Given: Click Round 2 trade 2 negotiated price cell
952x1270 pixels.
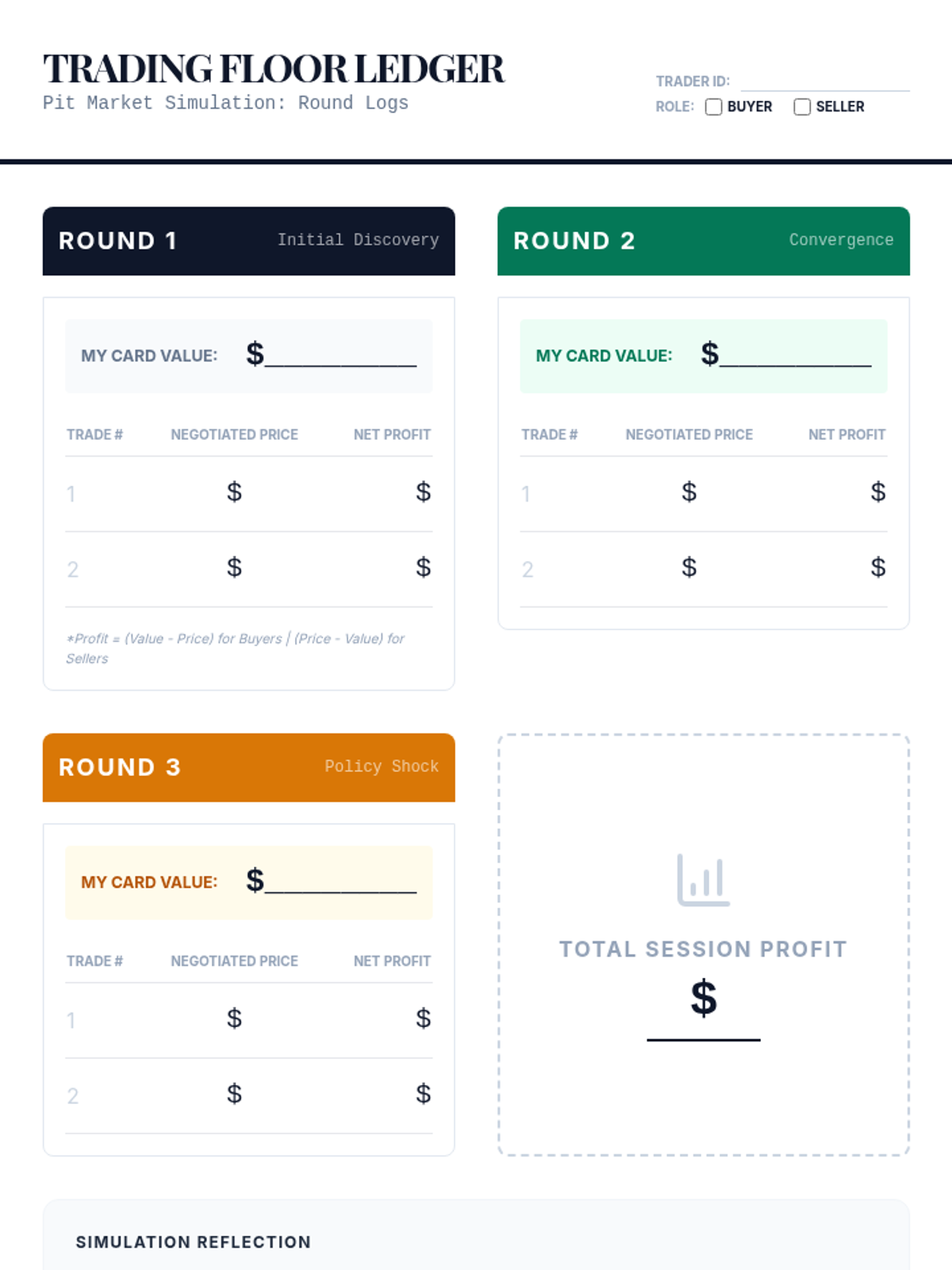Looking at the screenshot, I should coord(689,568).
